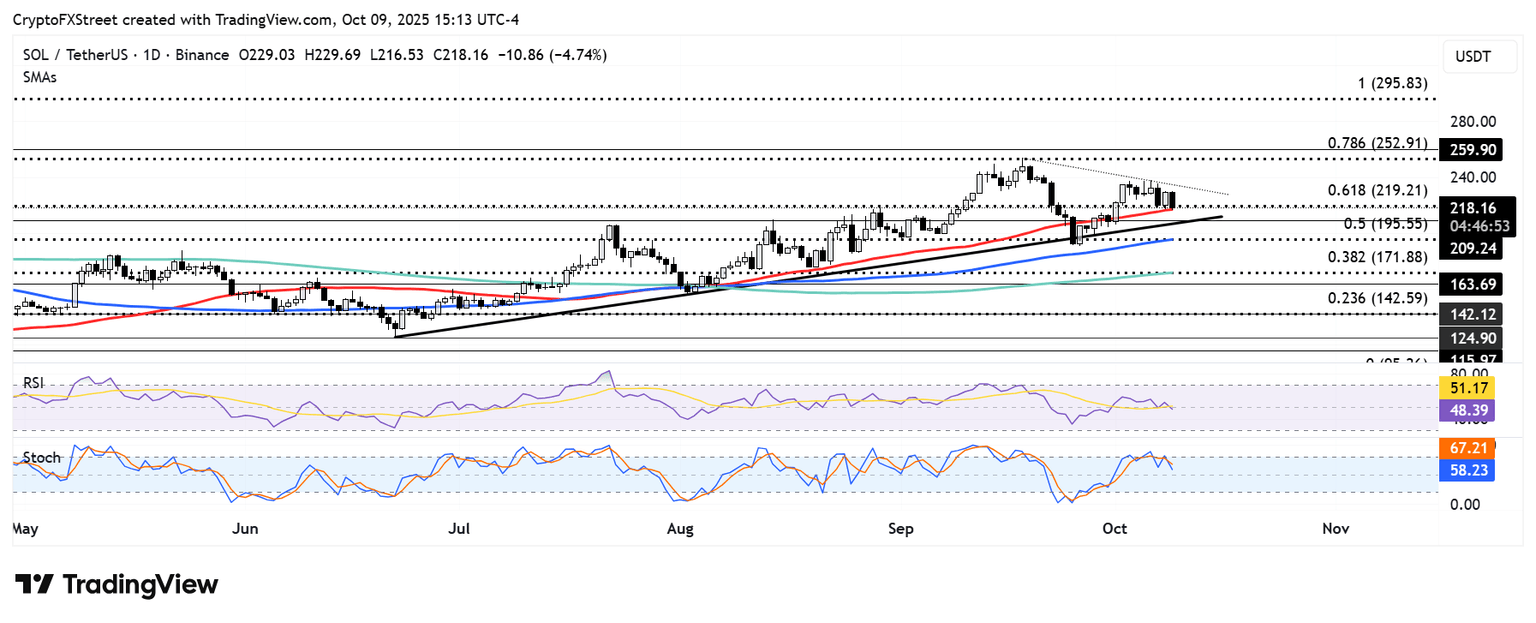Select the SMAs indicator label
Screen dimensions: 1536x623
coord(40,76)
